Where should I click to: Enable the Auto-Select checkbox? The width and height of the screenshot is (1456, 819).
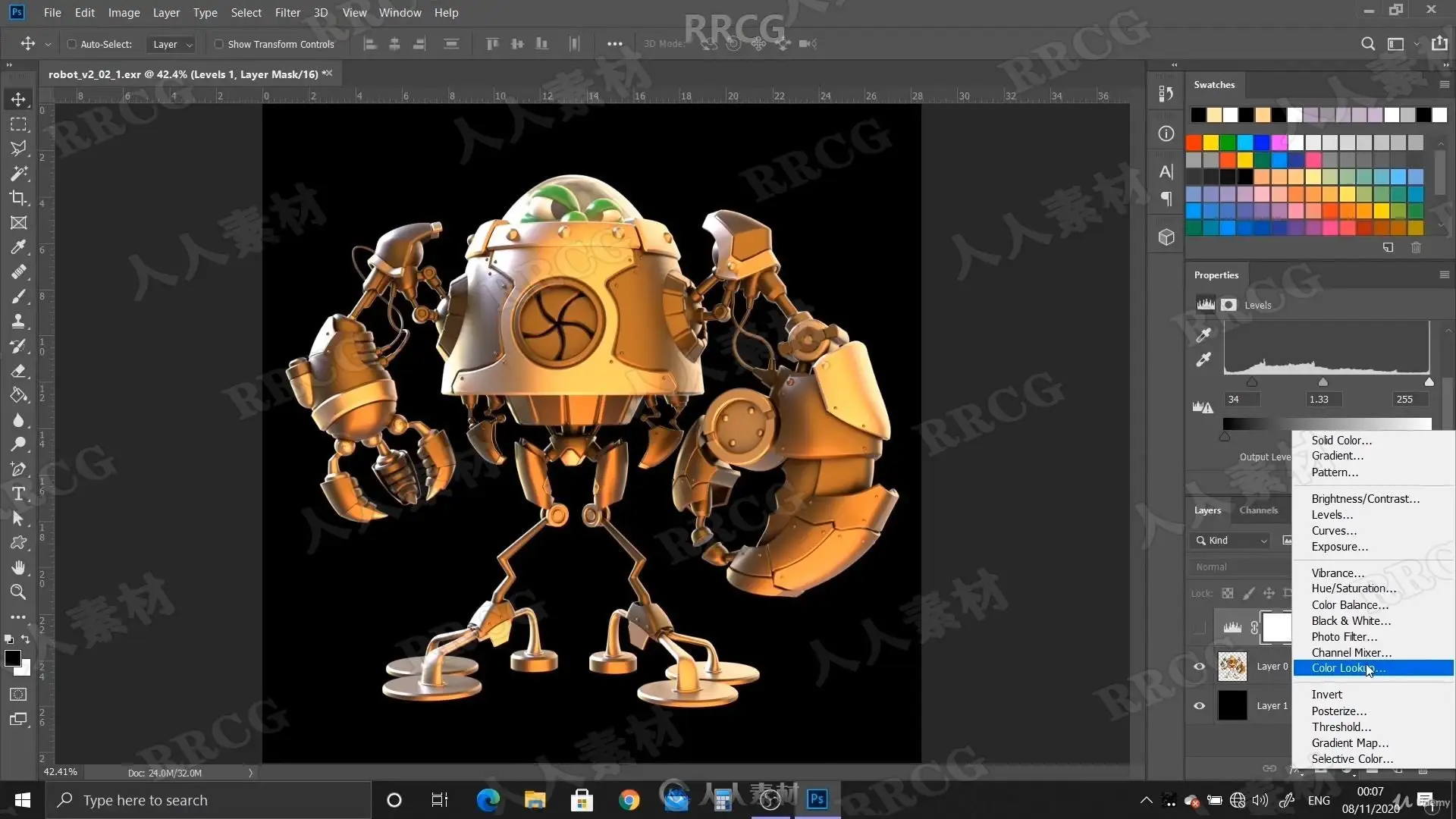point(72,44)
